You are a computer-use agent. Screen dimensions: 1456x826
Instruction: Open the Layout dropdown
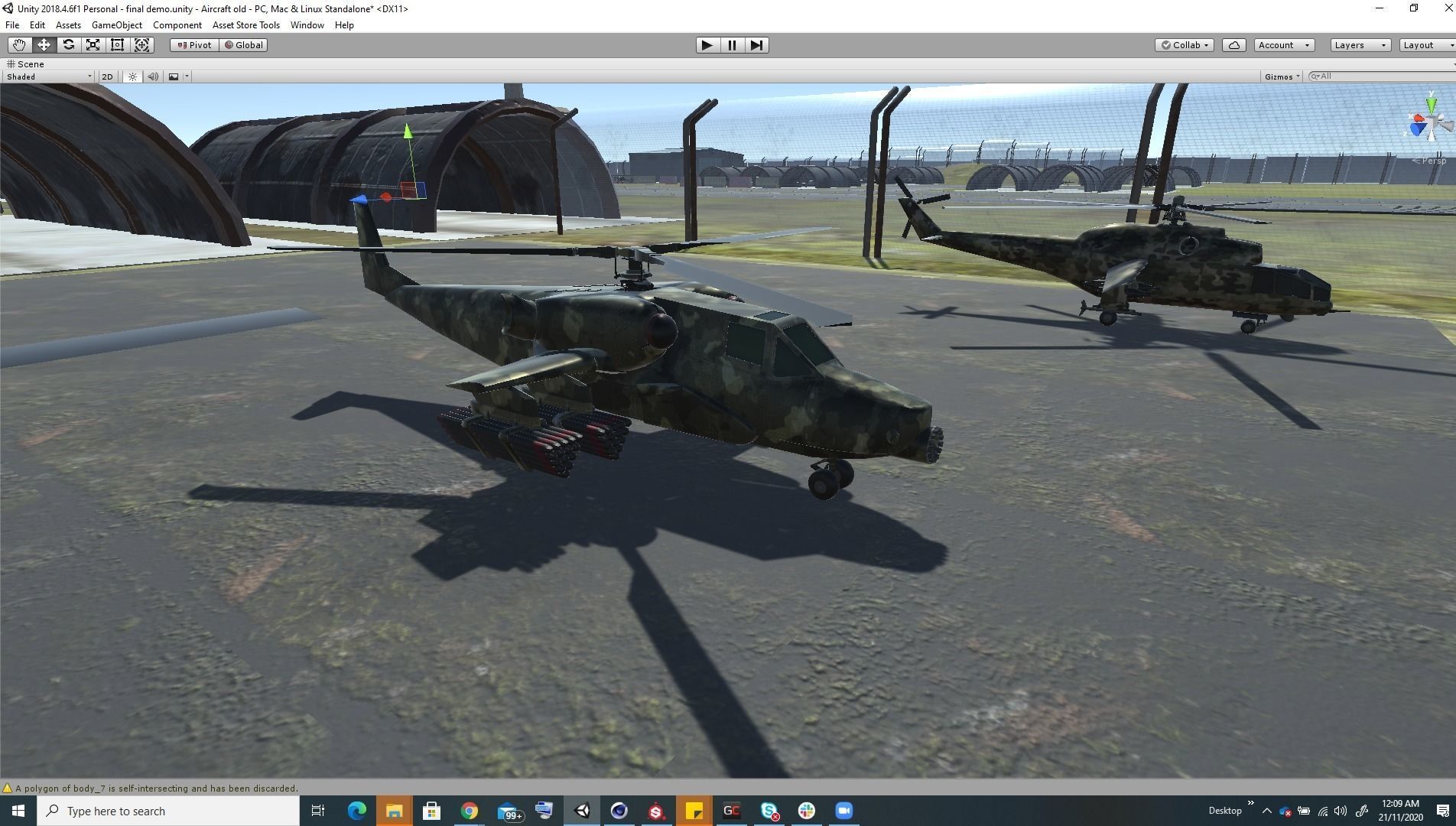tap(1427, 45)
